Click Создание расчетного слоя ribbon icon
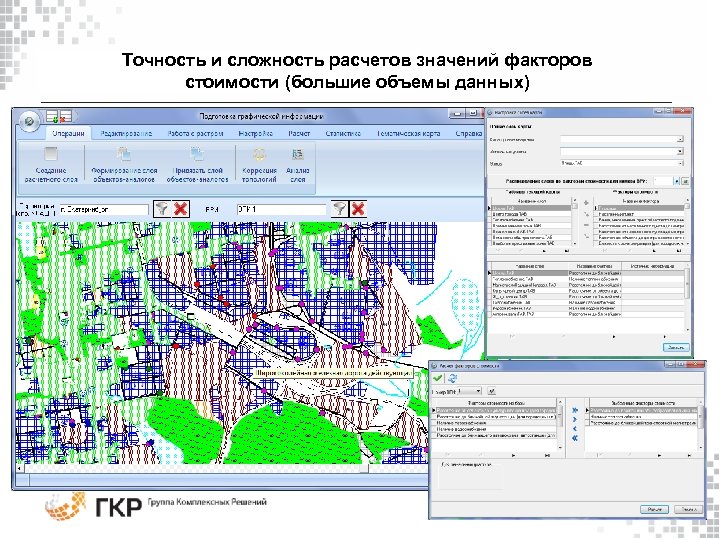Viewport: 720px width, 540px height. pos(51,153)
